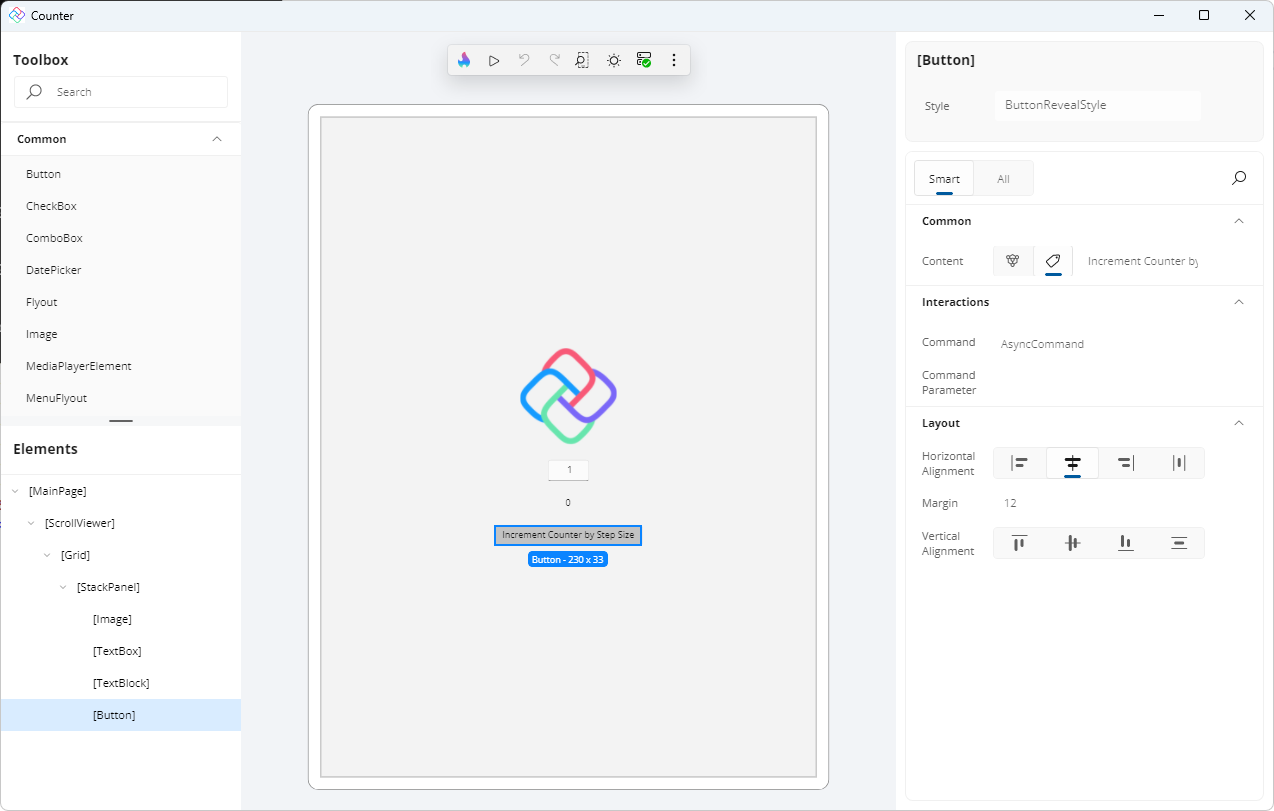
Task: Open the Hot Reload flame menu
Action: click(x=464, y=60)
